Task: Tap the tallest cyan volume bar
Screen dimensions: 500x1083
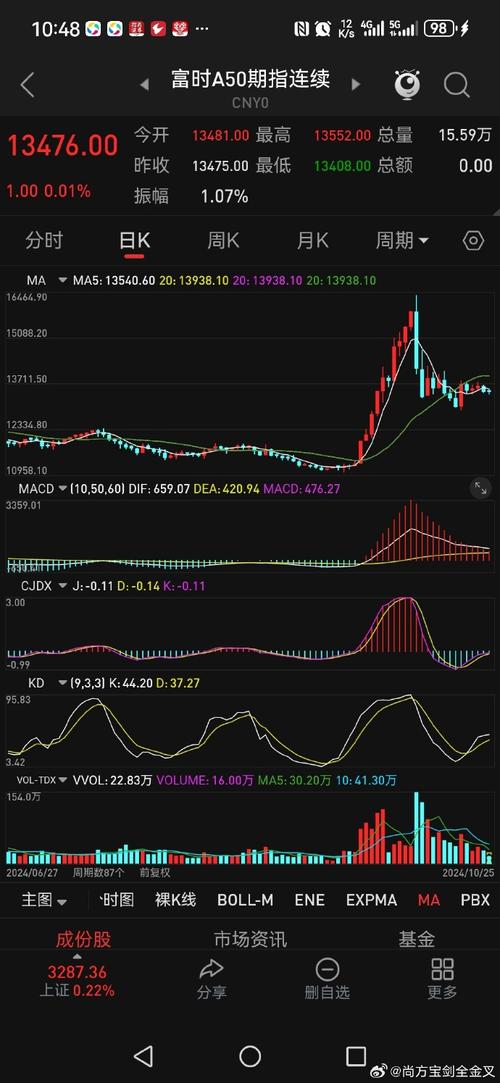Action: pos(416,827)
